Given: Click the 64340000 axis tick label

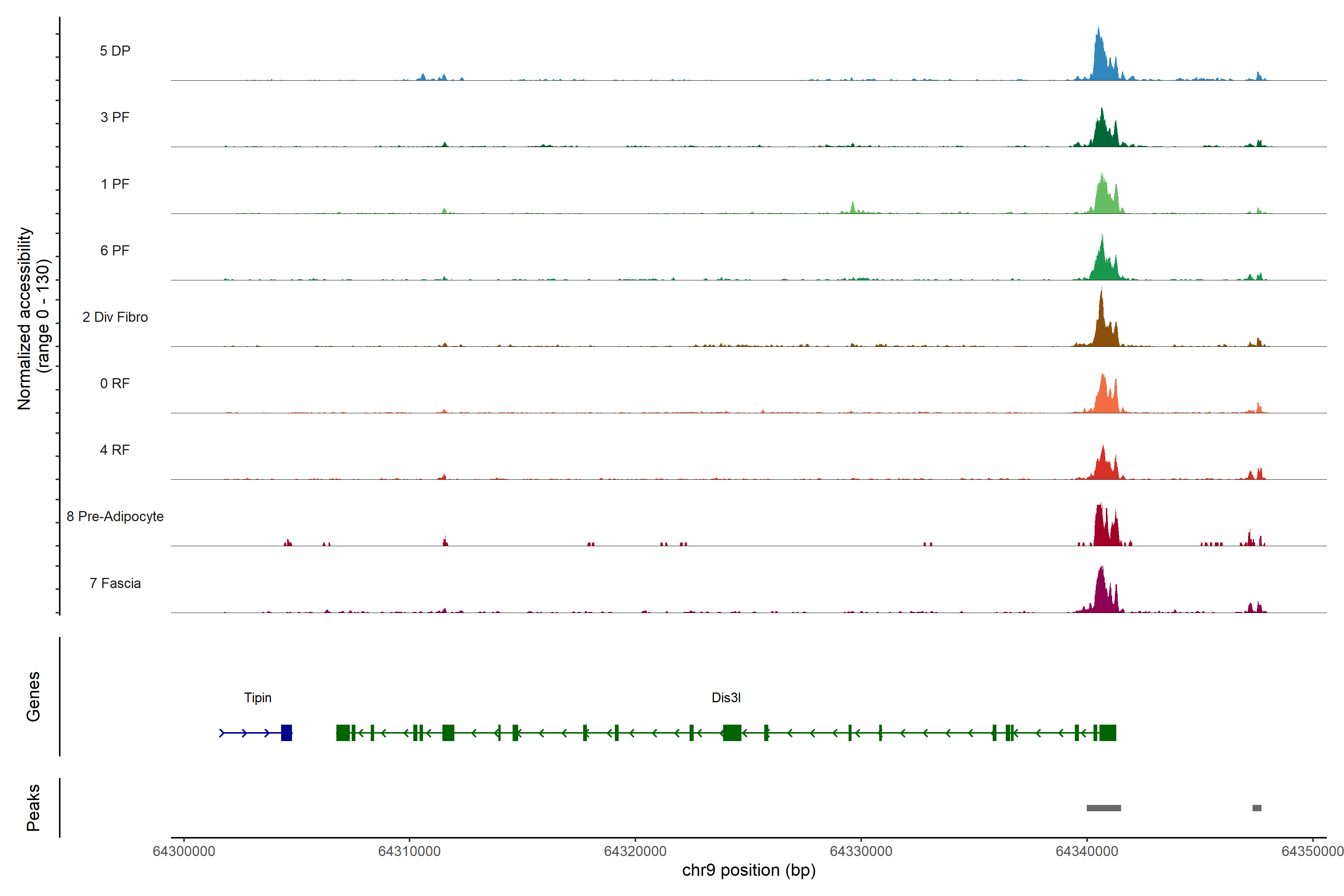Looking at the screenshot, I should pyautogui.click(x=1087, y=852).
